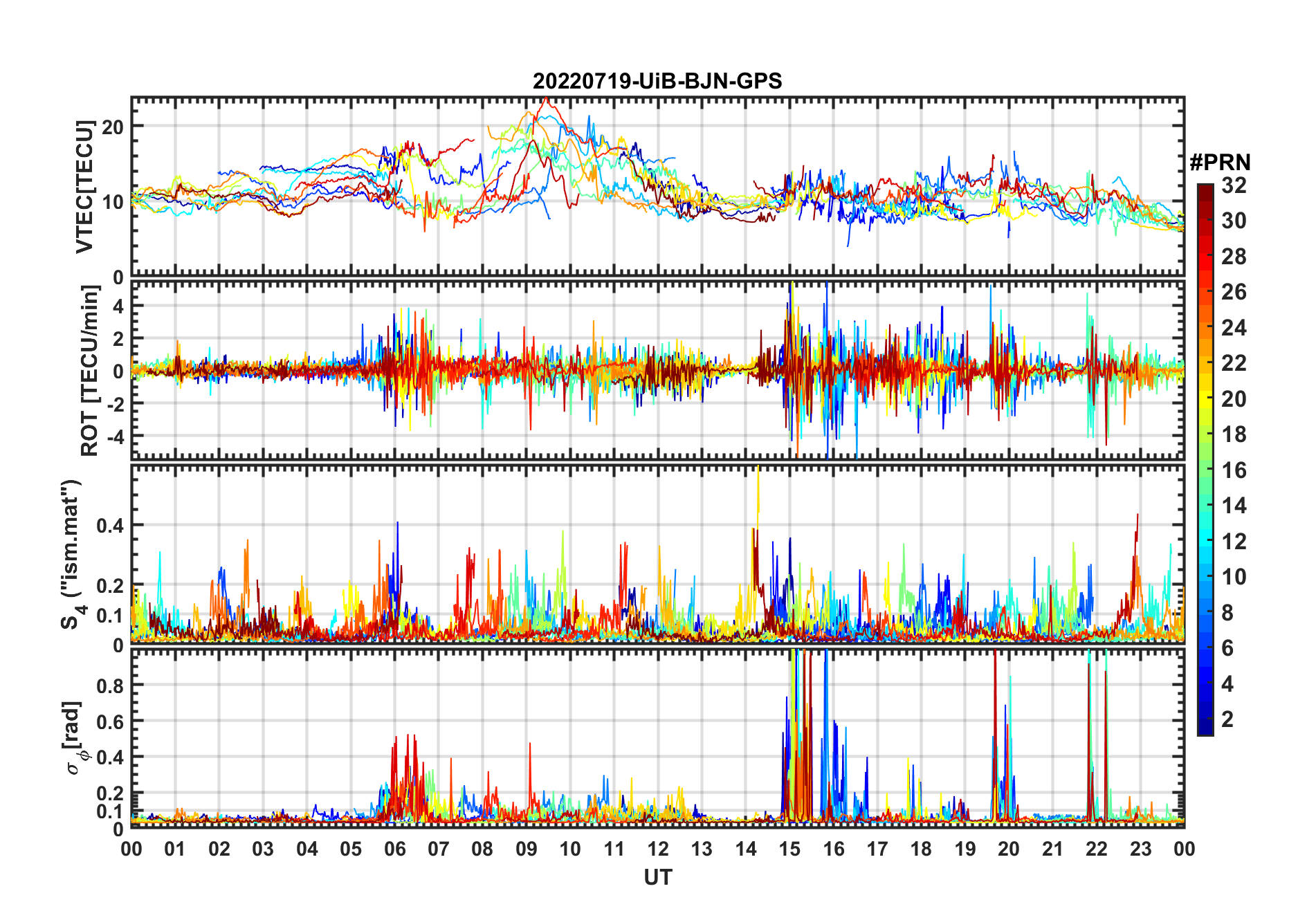The image size is (1316, 920).
Task: Click the 20 tick on the VTEC axis
Action: click(113, 127)
